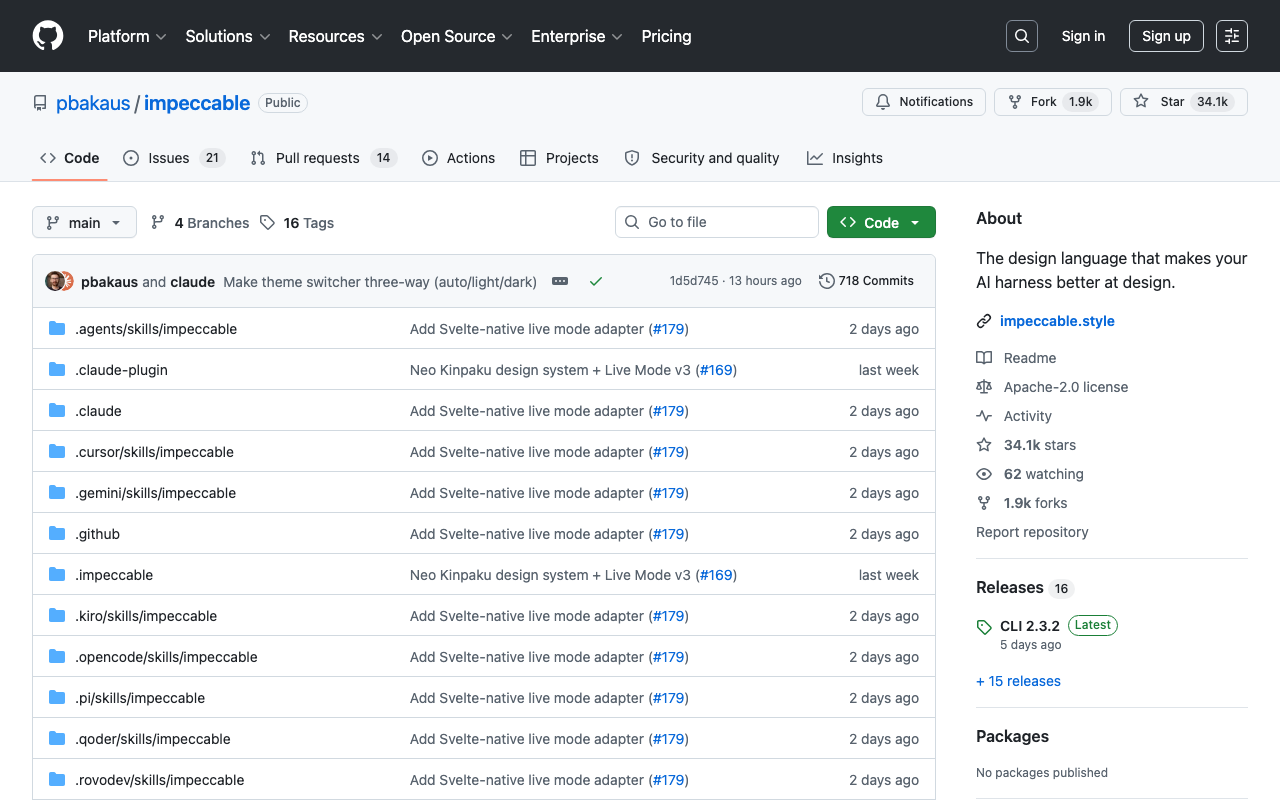The width and height of the screenshot is (1280, 800).
Task: Switch to the Issues tab
Action: click(x=174, y=158)
